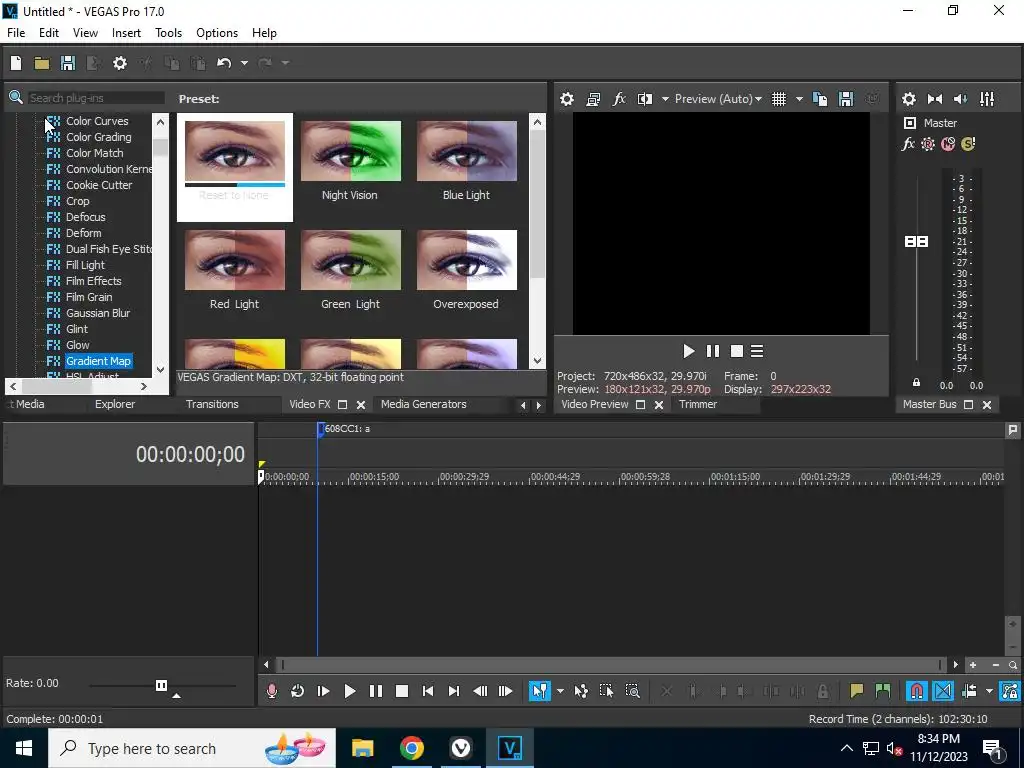
Task: Toggle Automatic Crossfades button
Action: click(943, 691)
